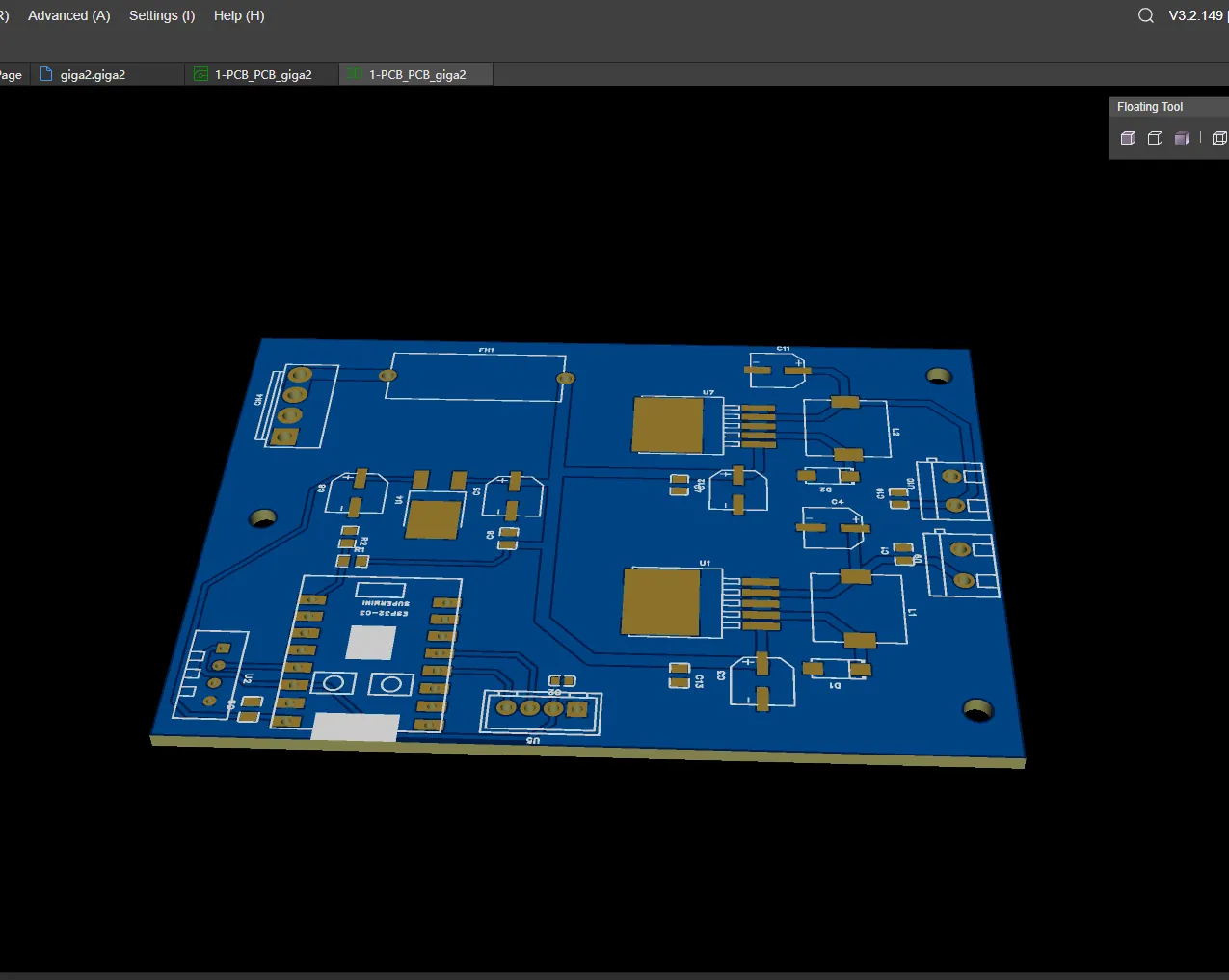The image size is (1229, 980).
Task: Open the Settings (I) menu
Action: click(162, 15)
